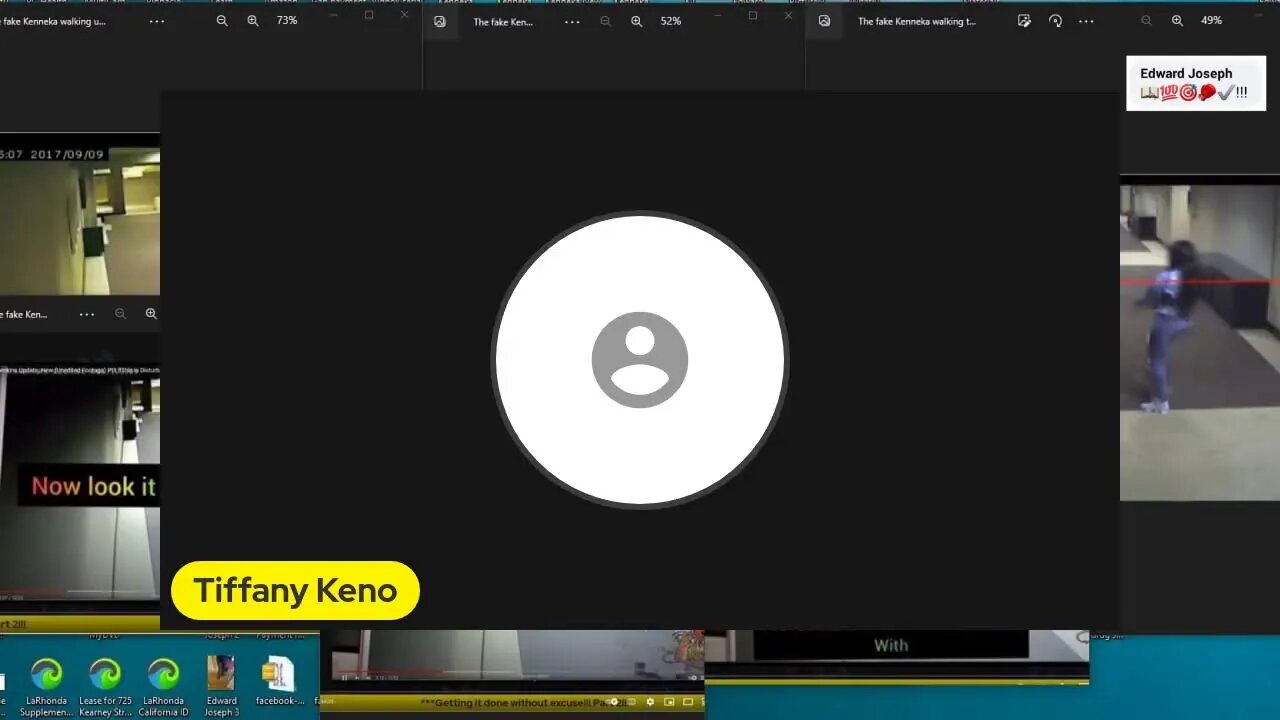Click the 'With' caption video window
Image resolution: width=1280 pixels, height=720 pixels.
(x=896, y=645)
